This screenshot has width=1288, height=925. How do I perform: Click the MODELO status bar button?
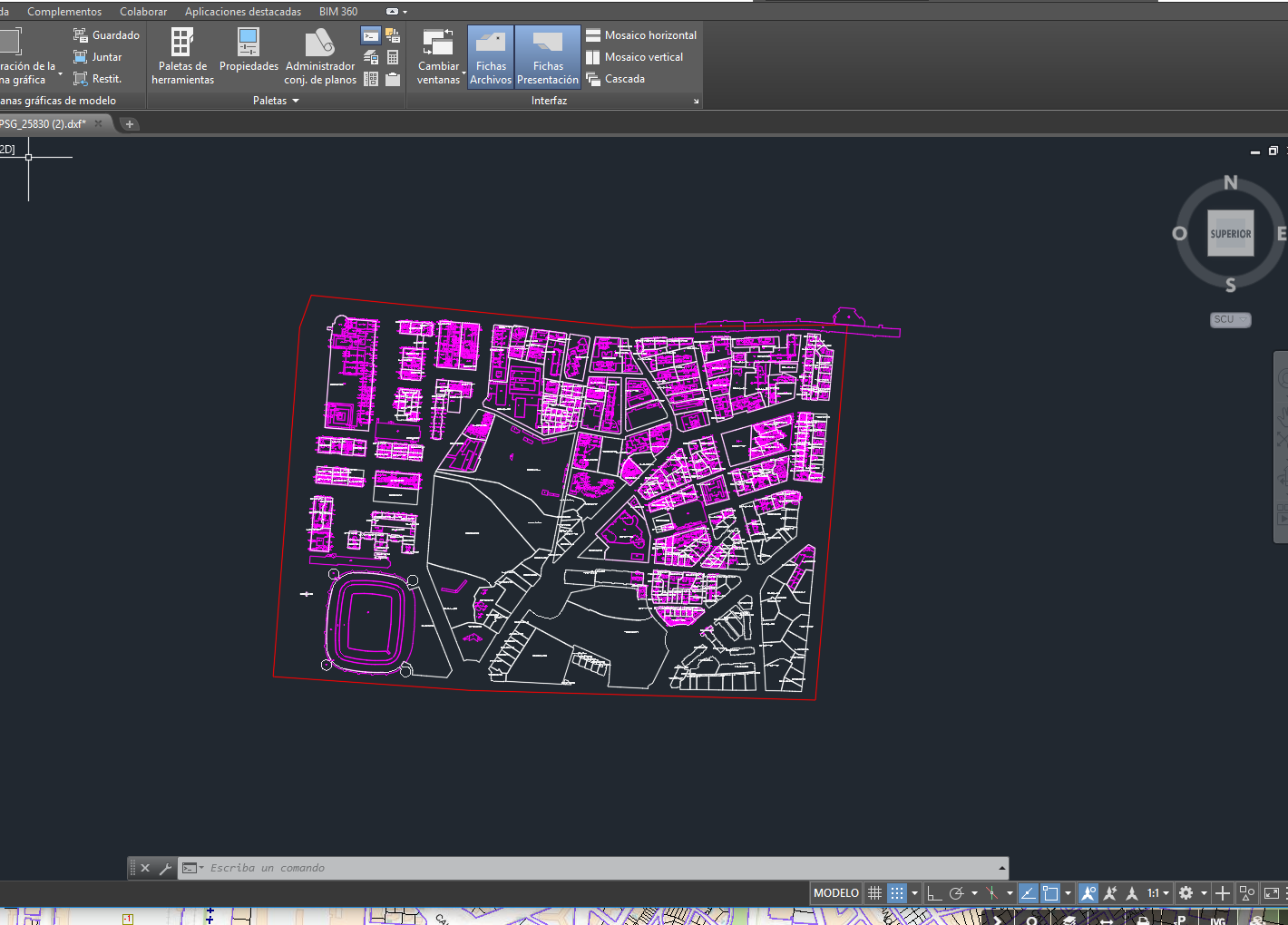click(x=835, y=893)
